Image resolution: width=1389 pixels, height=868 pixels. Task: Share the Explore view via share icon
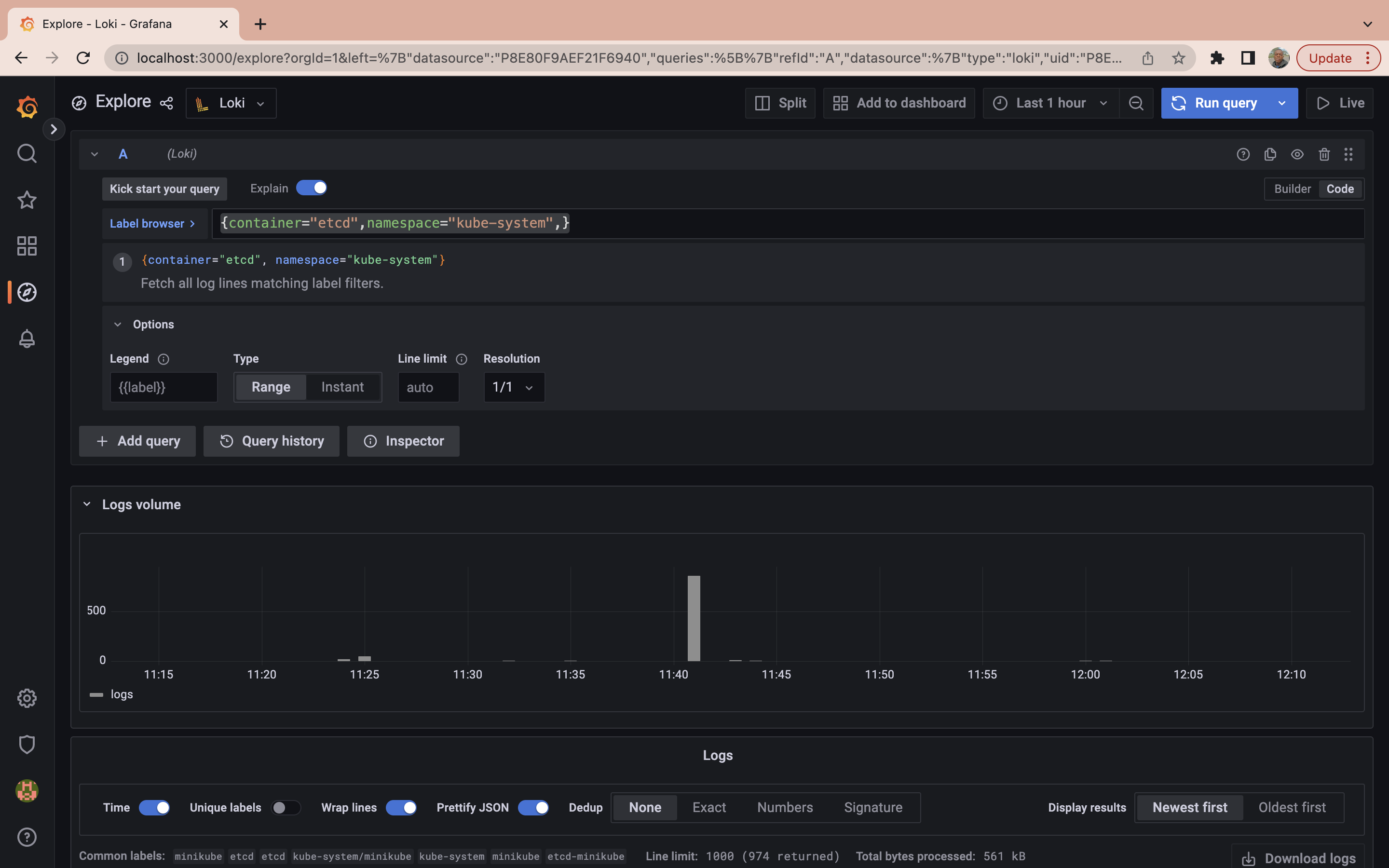[x=166, y=103]
